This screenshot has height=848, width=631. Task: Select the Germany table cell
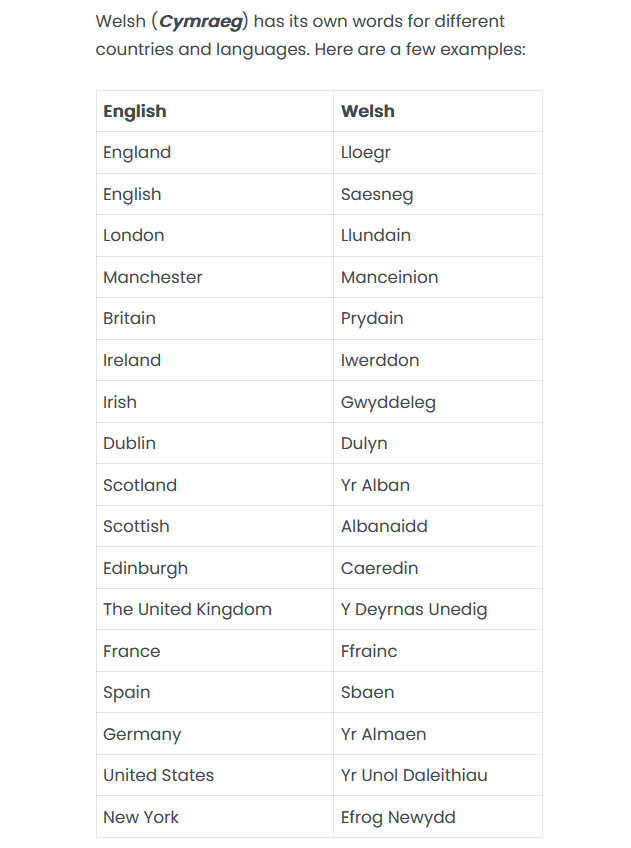point(142,734)
